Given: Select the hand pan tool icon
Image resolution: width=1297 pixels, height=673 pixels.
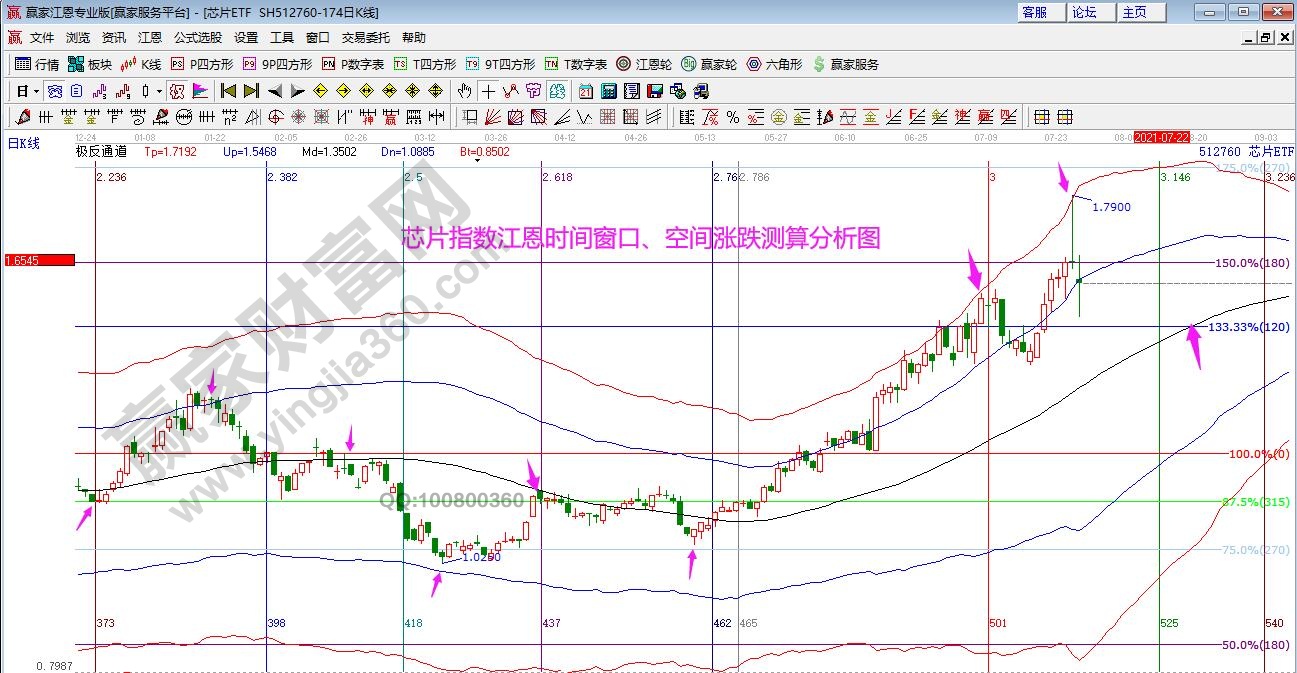Looking at the screenshot, I should click(x=465, y=91).
